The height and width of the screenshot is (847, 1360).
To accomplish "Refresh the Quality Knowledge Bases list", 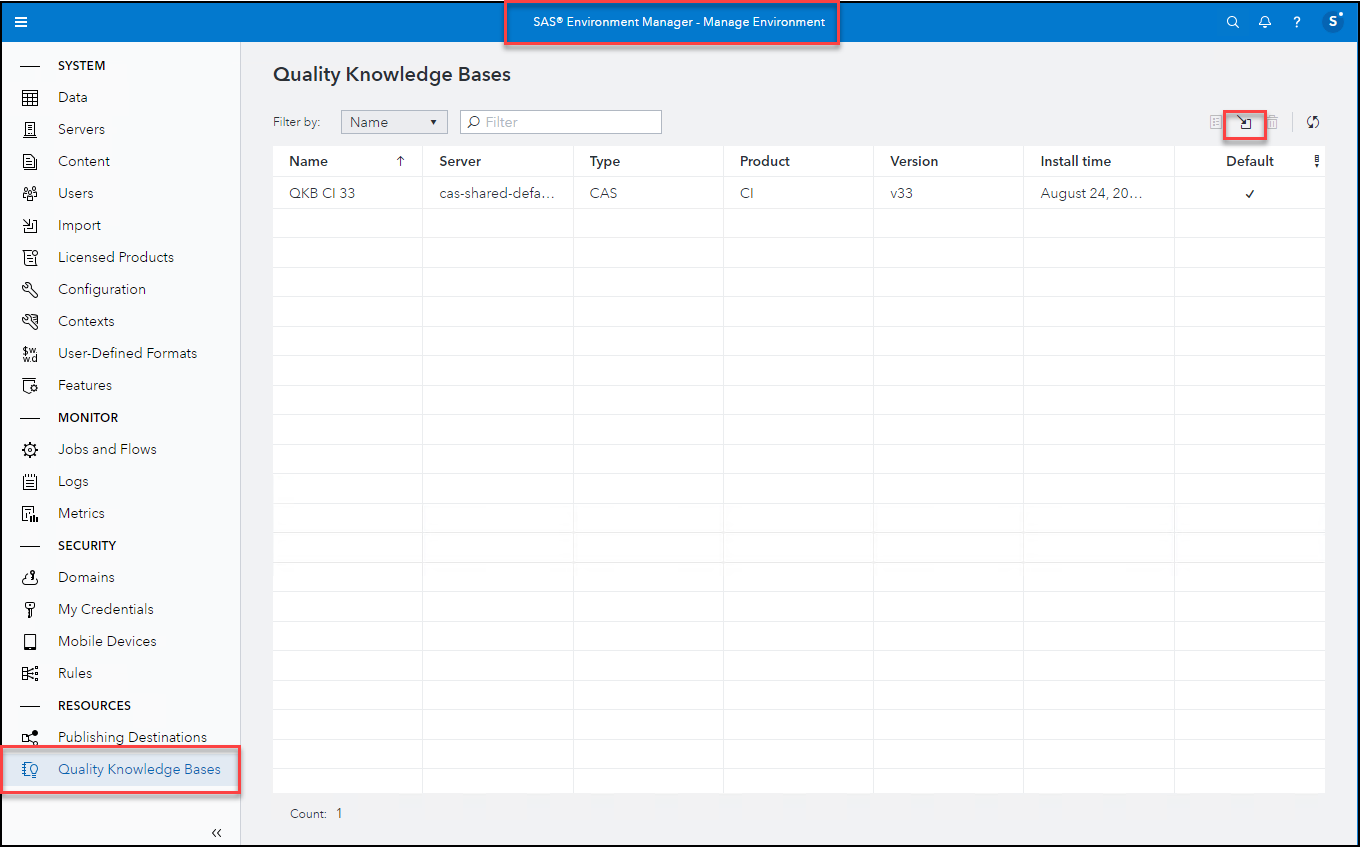I will pos(1313,122).
